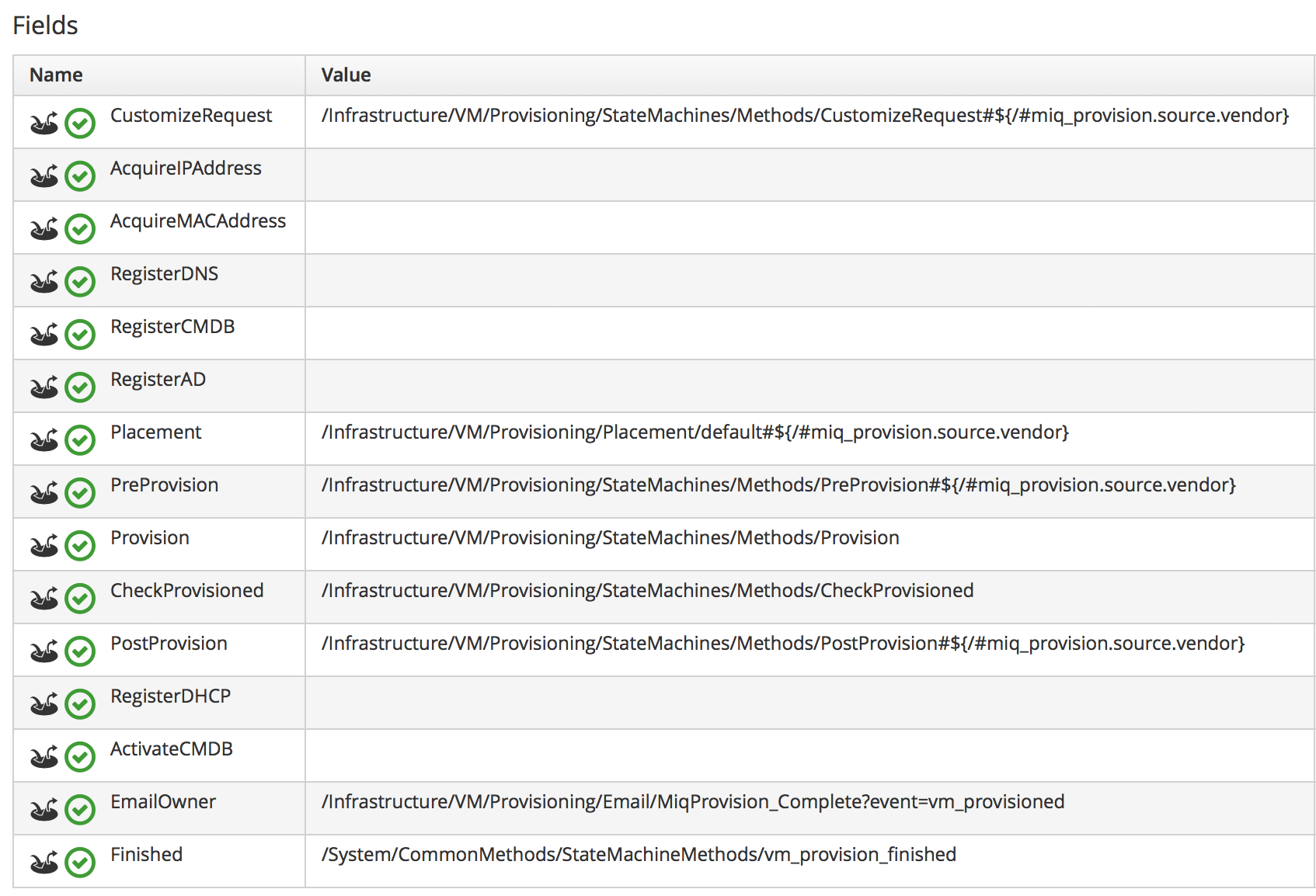Click the green checkmark beside CheckProvisioned
The height and width of the screenshot is (896, 1316).
pos(80,599)
